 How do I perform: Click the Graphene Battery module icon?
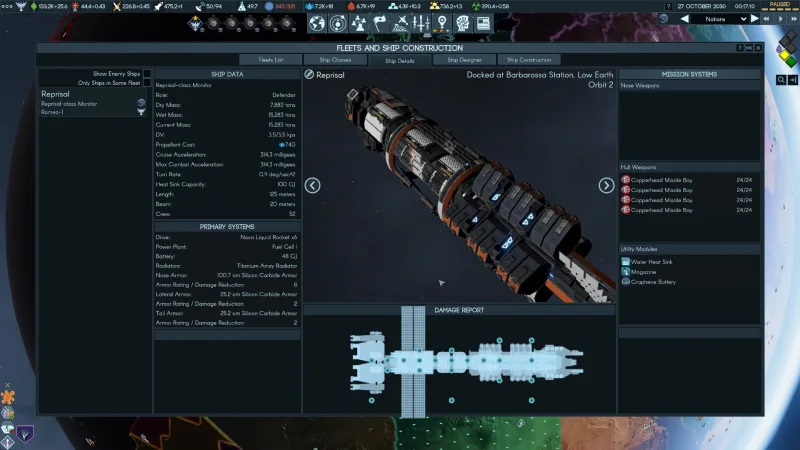click(625, 282)
